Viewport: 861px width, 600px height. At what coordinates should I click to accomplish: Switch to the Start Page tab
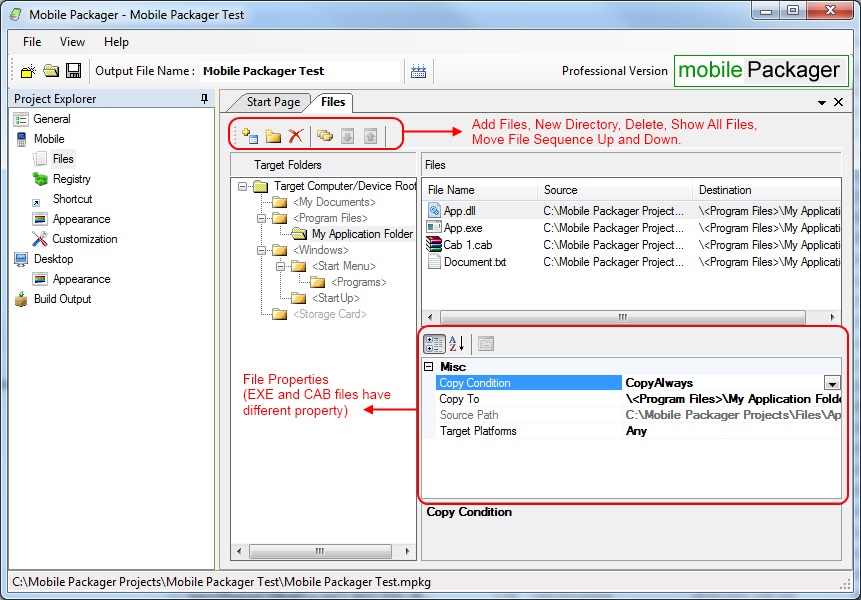[273, 102]
